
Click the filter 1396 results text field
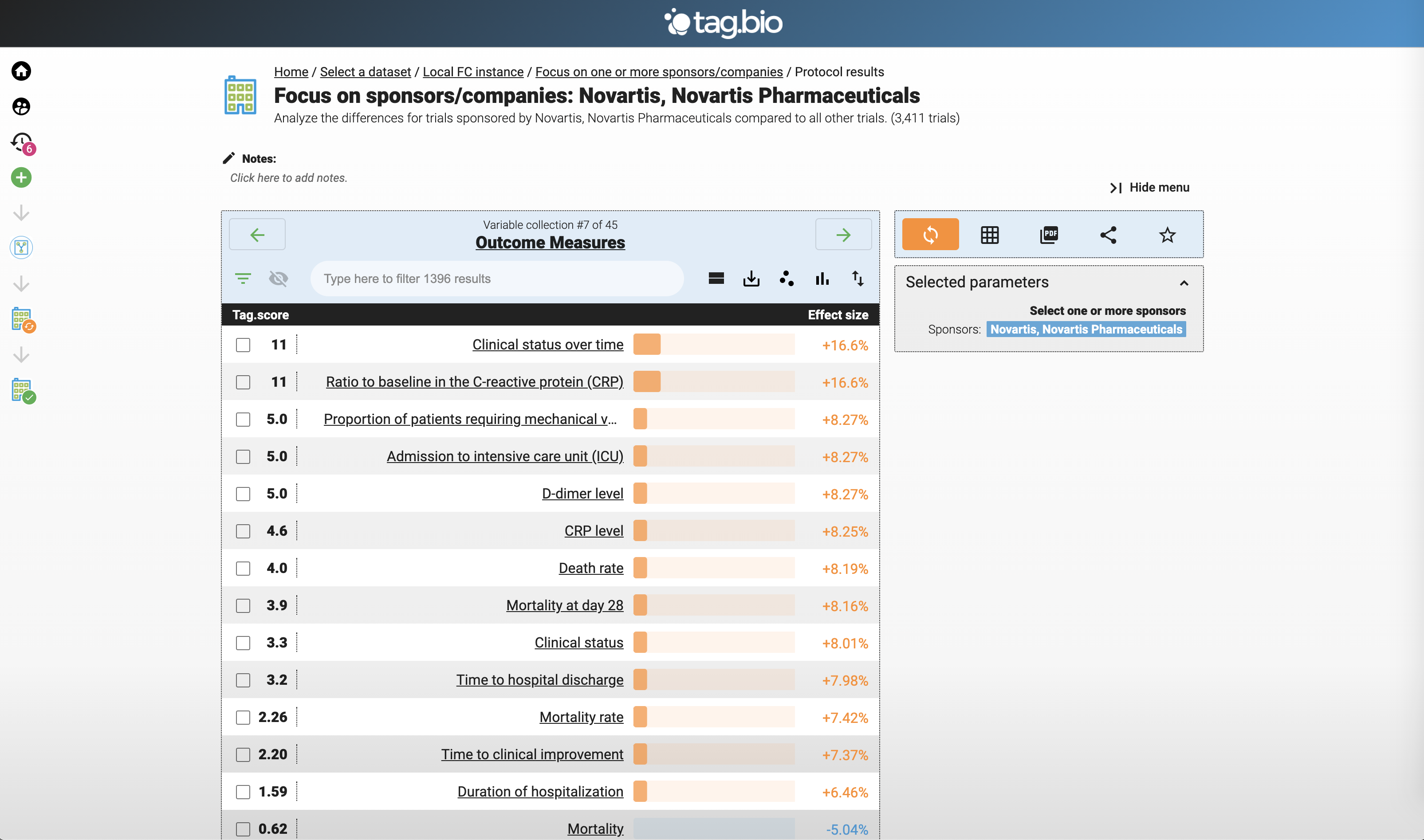click(x=496, y=279)
